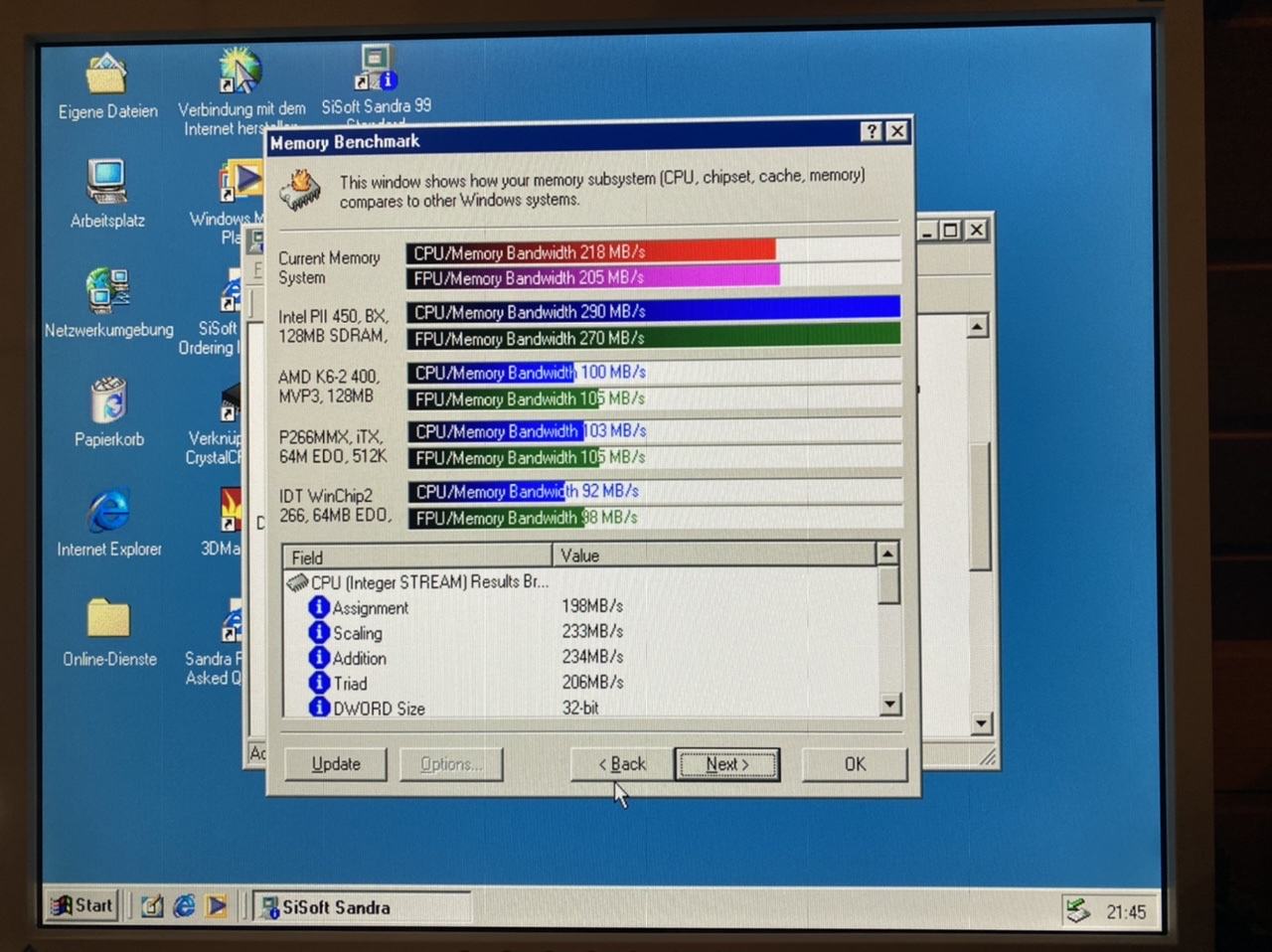Open the Papierkorb recycle bin
This screenshot has width=1272, height=952.
(108, 401)
